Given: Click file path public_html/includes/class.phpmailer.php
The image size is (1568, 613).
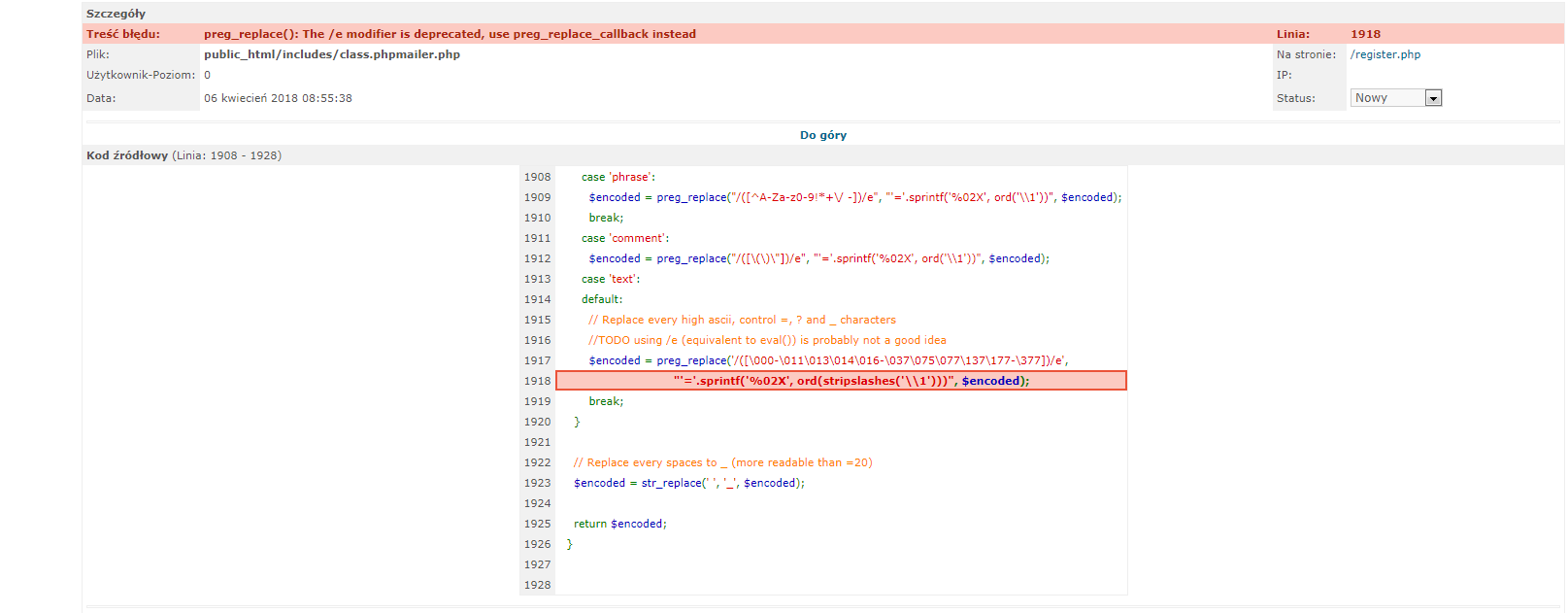Looking at the screenshot, I should tap(332, 54).
